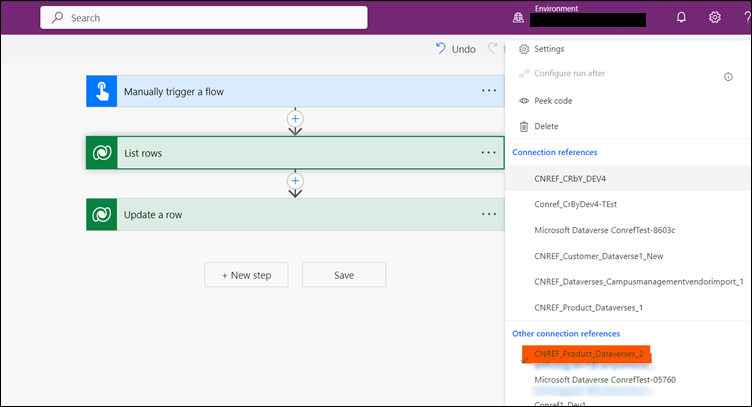Choose Peek code from context menu
This screenshot has height=407, width=752.
point(553,101)
